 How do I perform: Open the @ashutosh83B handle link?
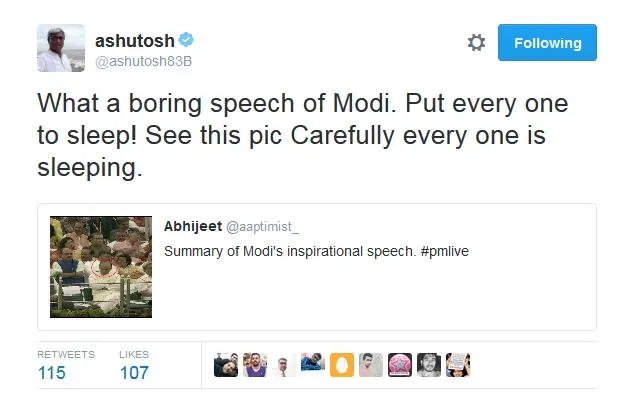[x=143, y=62]
